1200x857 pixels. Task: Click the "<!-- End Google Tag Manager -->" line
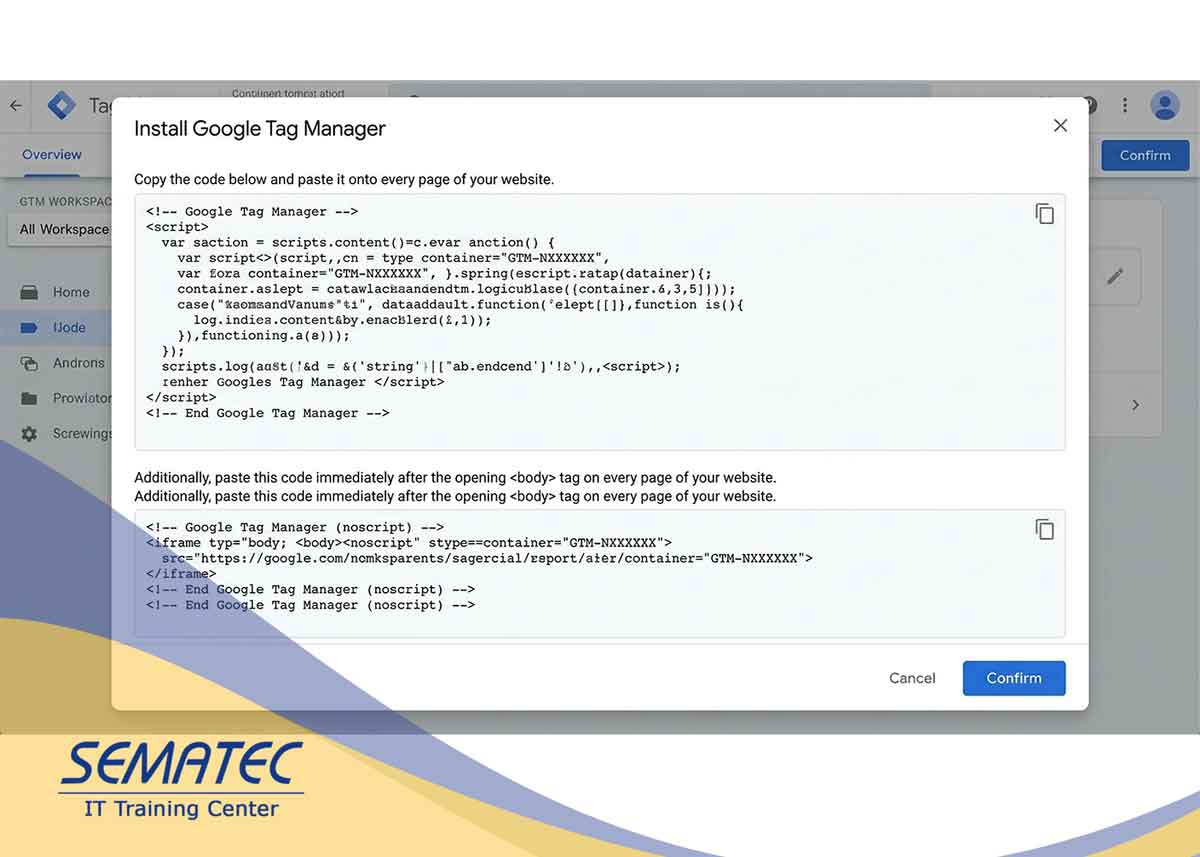coord(268,413)
